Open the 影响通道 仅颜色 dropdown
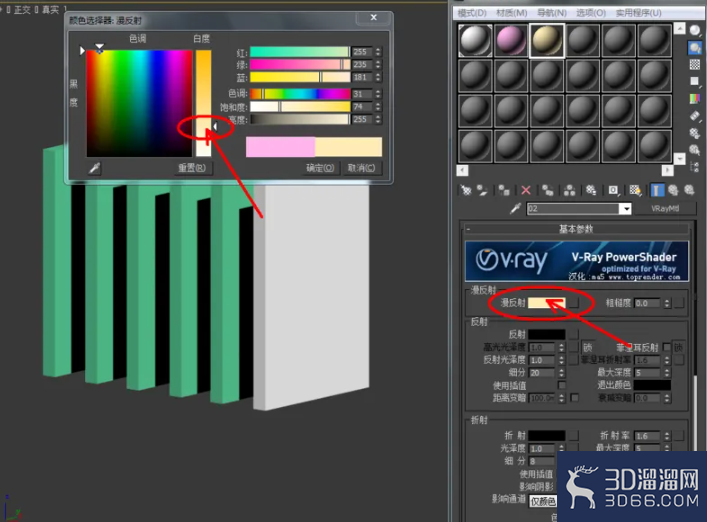Image resolution: width=707 pixels, height=522 pixels. 543,501
